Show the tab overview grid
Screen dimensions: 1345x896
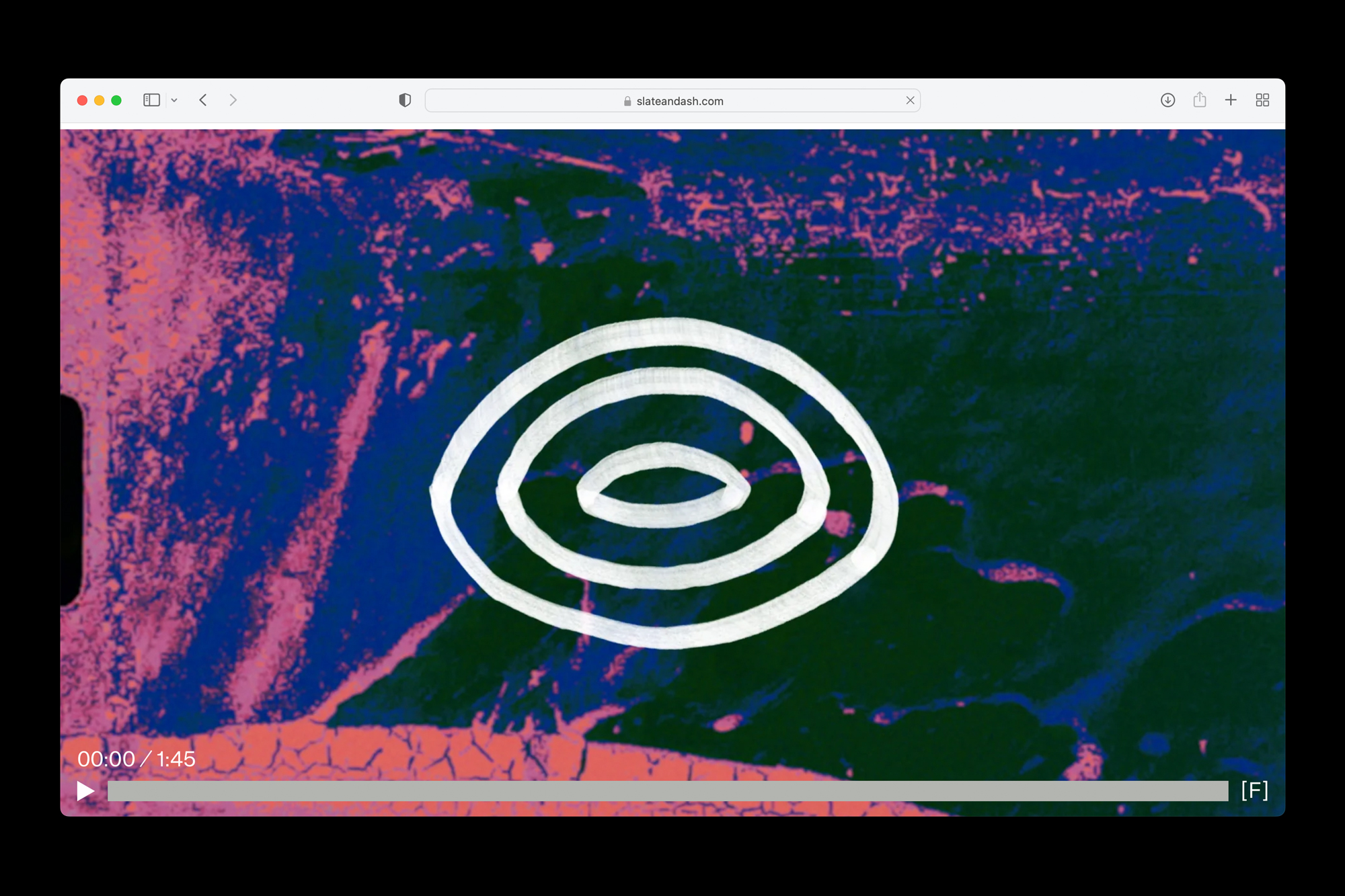[1262, 100]
